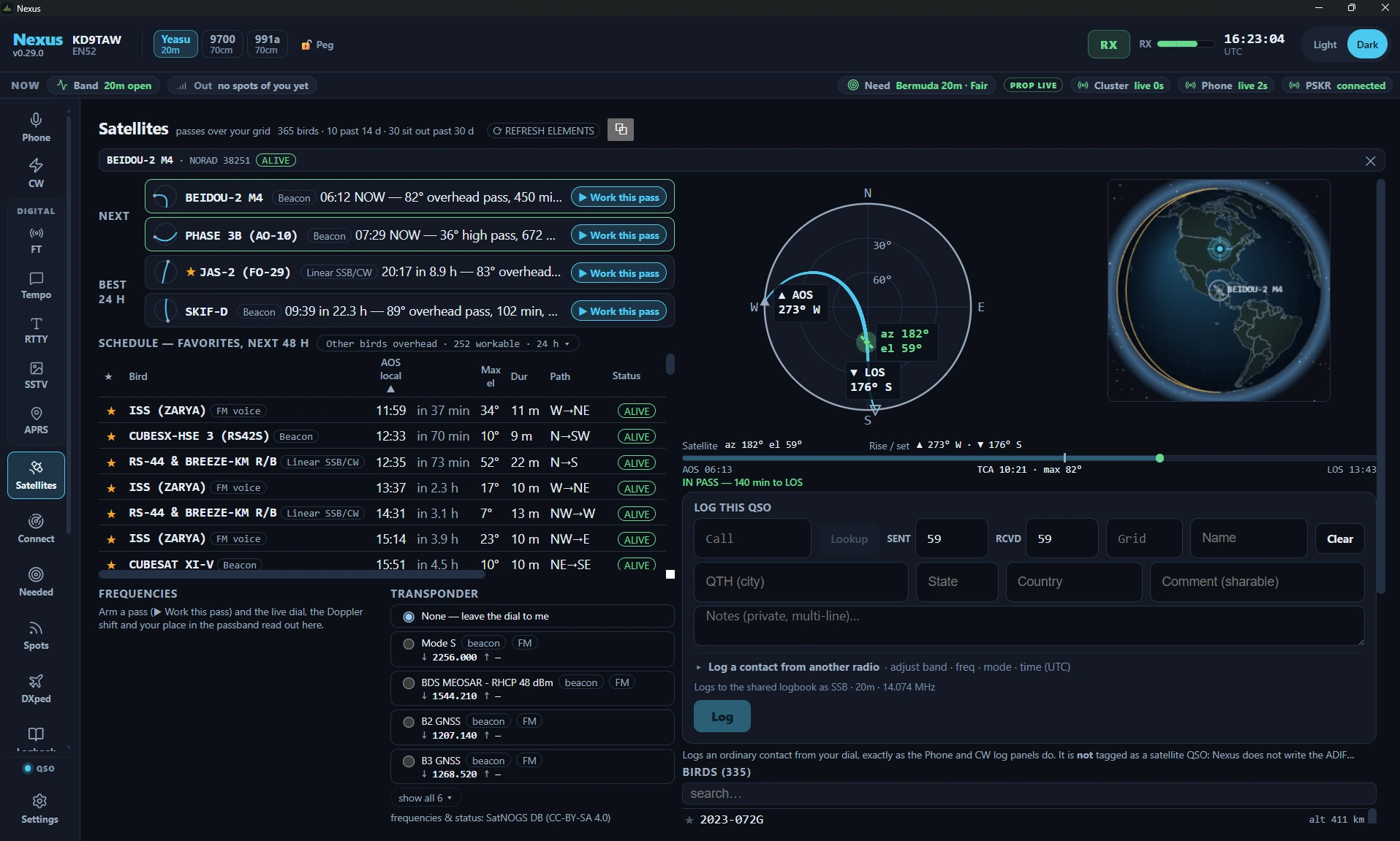
Task: Click the RX signal level meter
Action: click(1186, 44)
